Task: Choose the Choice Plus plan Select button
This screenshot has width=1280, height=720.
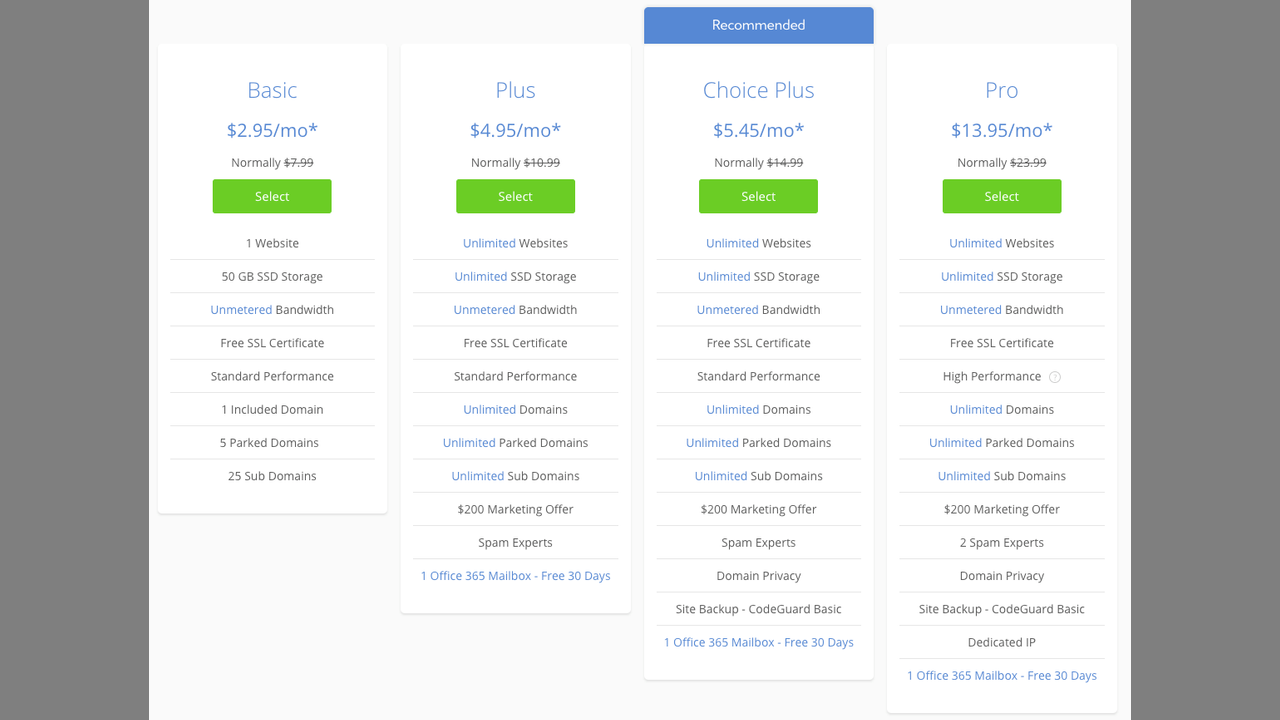Action: pos(758,196)
